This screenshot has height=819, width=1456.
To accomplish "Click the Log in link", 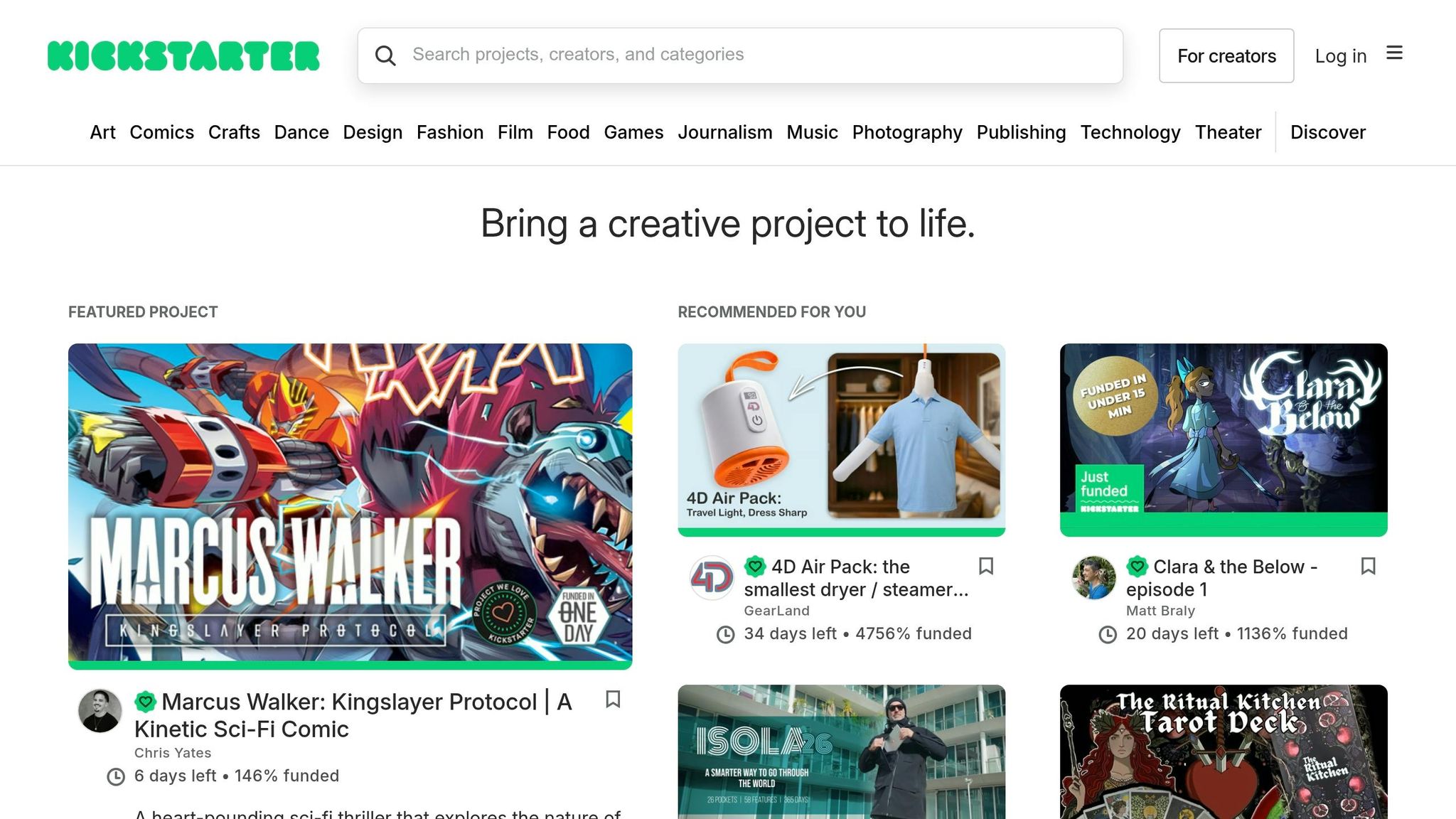I will tap(1340, 55).
